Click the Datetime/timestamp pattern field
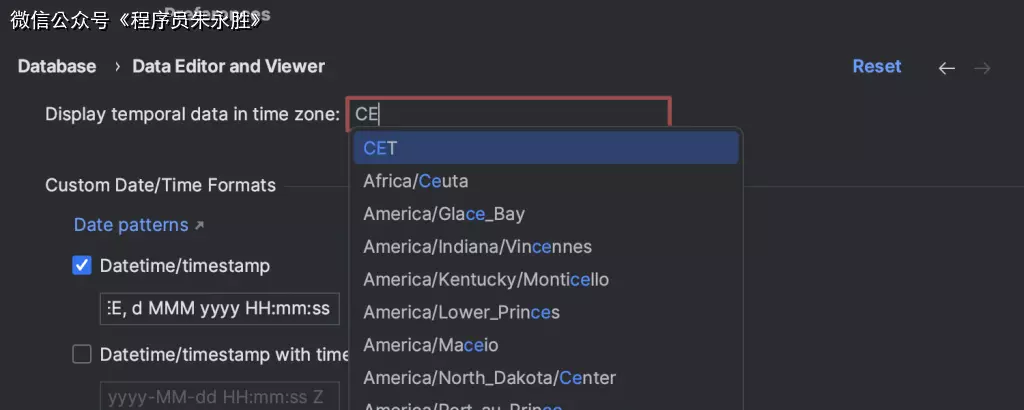The height and width of the screenshot is (410, 1024). click(219, 309)
